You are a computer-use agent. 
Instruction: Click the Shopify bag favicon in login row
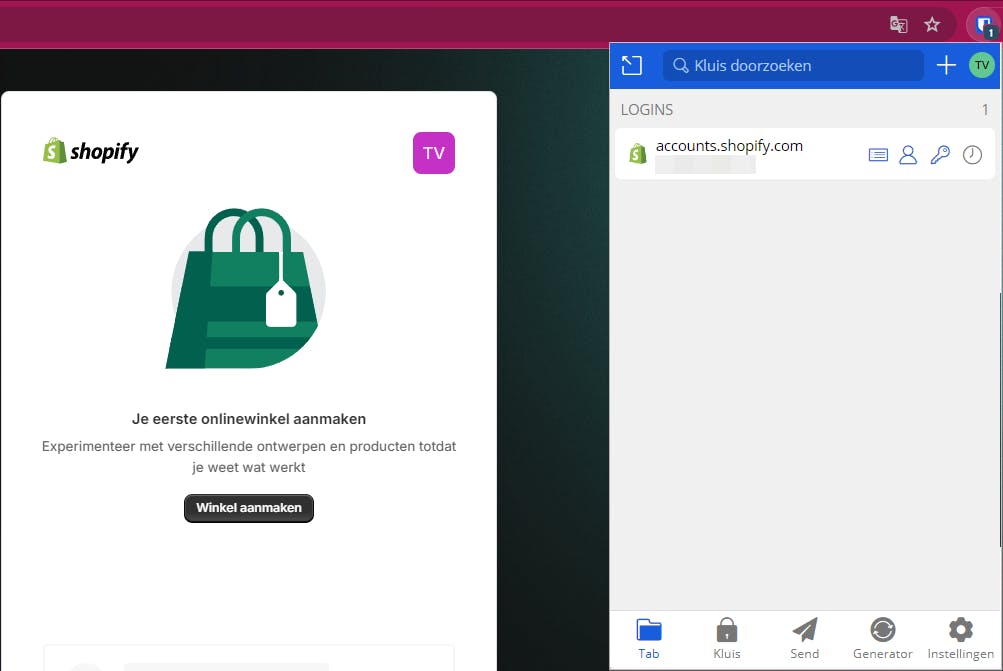pyautogui.click(x=638, y=154)
